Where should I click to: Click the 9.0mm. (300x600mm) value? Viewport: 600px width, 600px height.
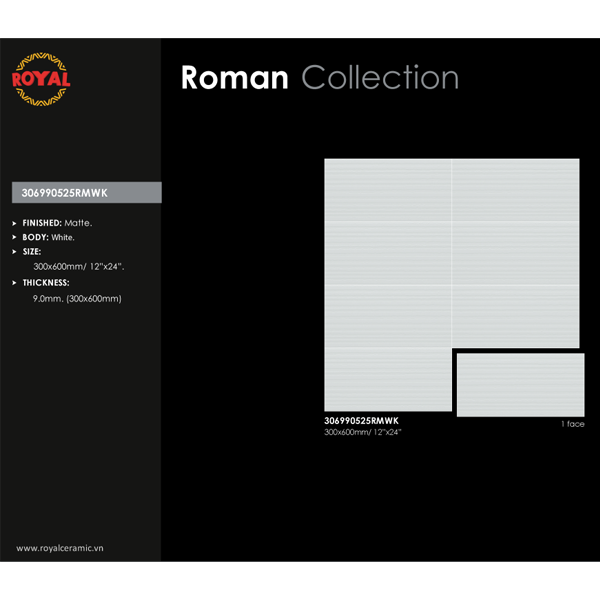[x=77, y=298]
